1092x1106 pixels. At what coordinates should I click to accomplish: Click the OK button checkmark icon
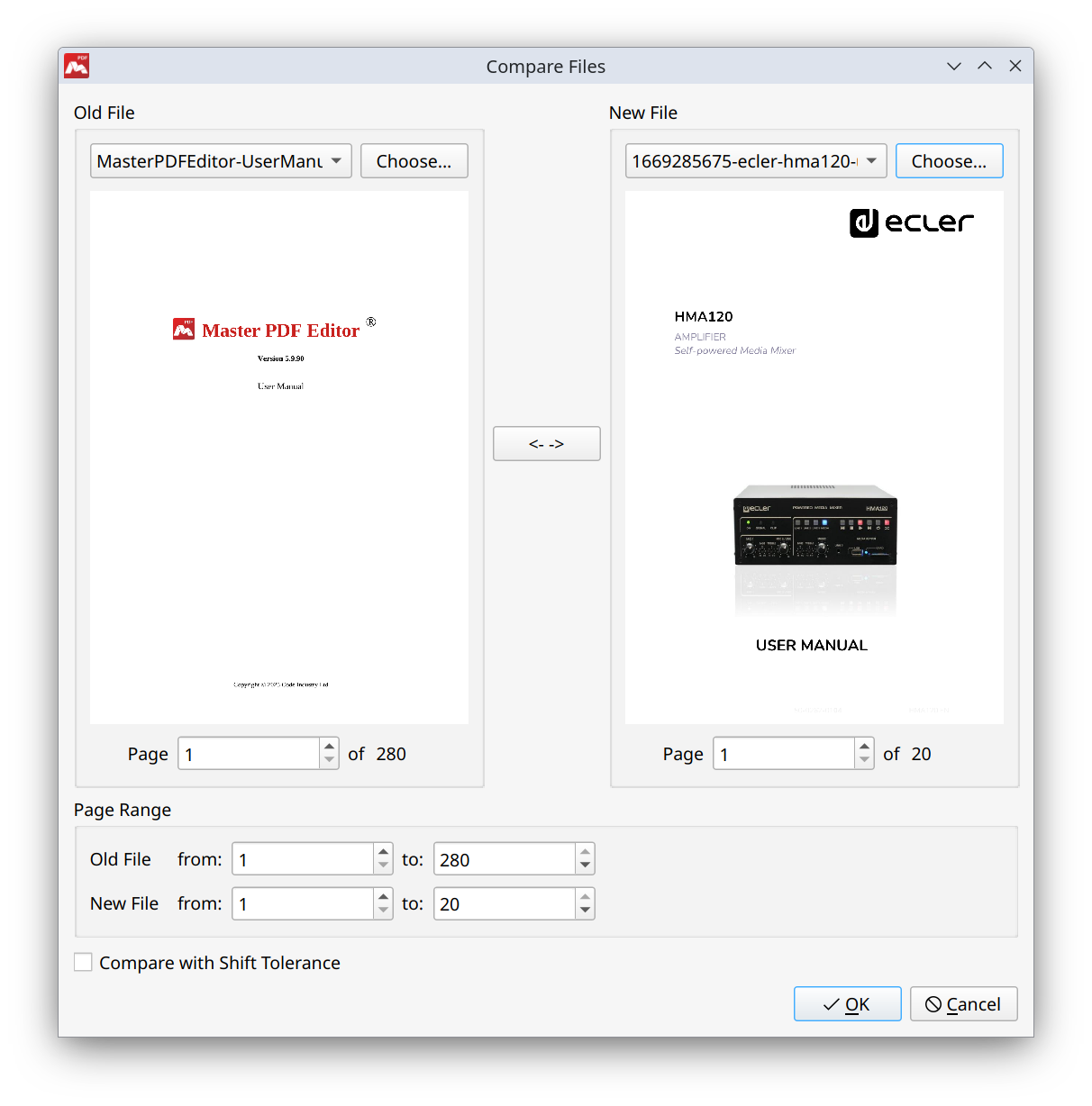[x=831, y=1003]
